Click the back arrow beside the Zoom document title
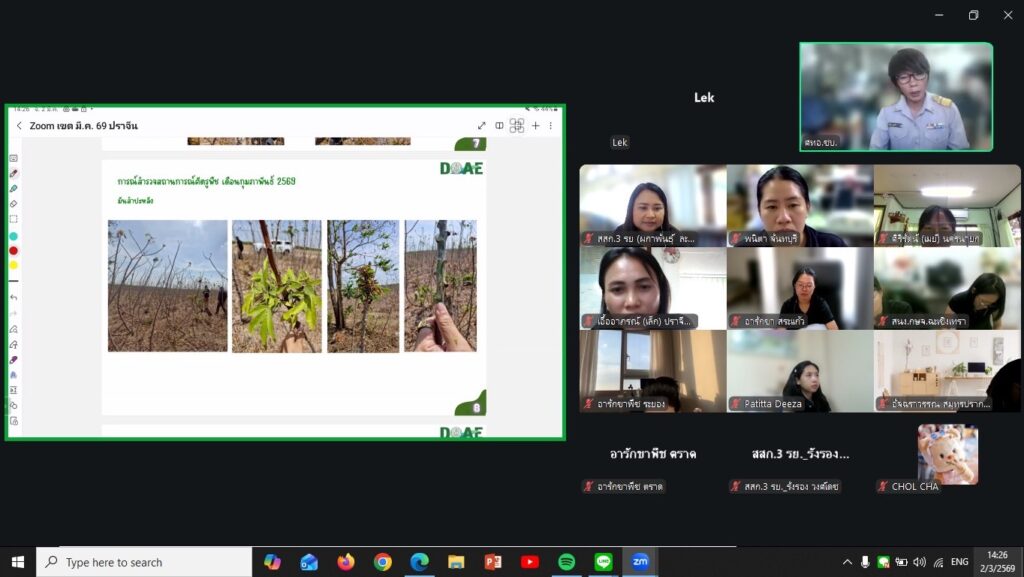The image size is (1024, 577). (19, 126)
